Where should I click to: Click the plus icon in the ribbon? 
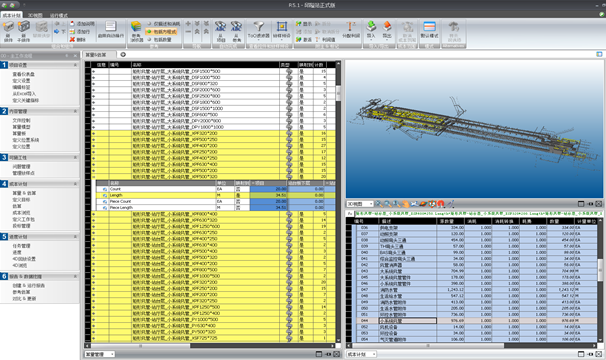tap(188, 24)
